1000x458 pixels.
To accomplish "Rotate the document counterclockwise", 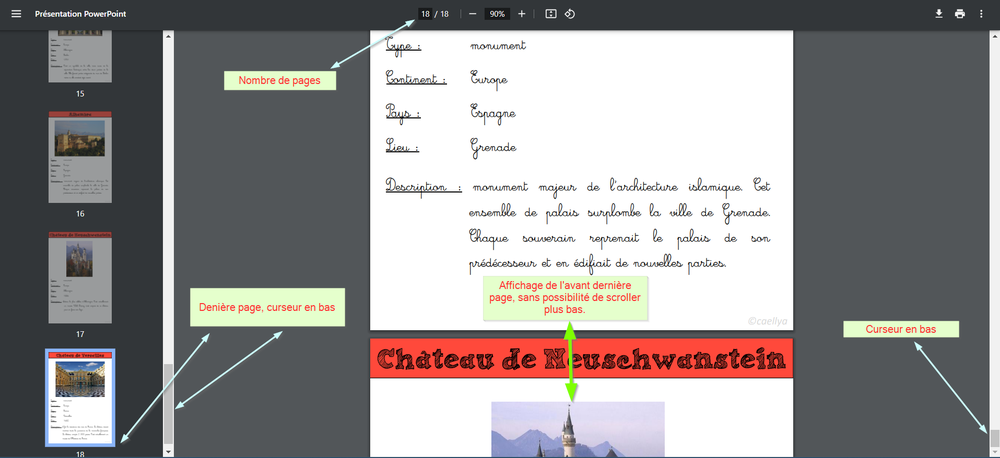I will (570, 14).
